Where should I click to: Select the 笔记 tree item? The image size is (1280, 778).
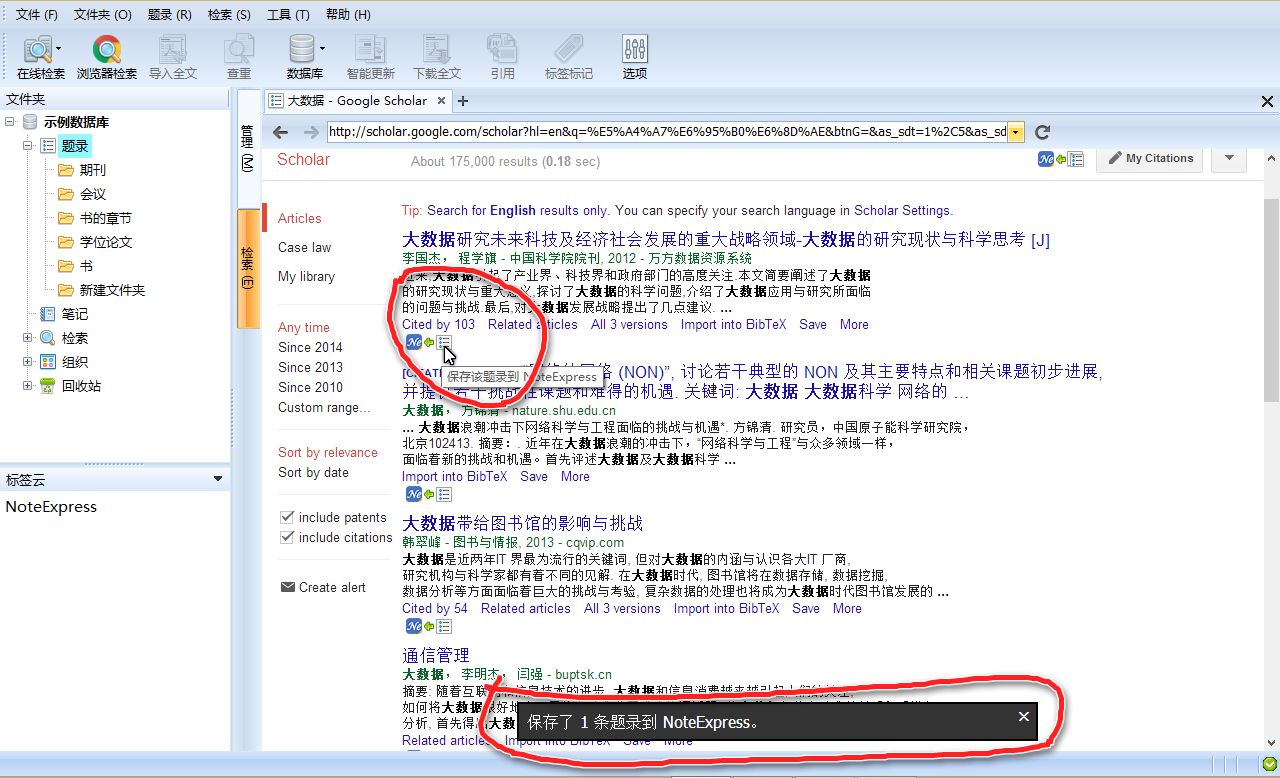pos(74,314)
